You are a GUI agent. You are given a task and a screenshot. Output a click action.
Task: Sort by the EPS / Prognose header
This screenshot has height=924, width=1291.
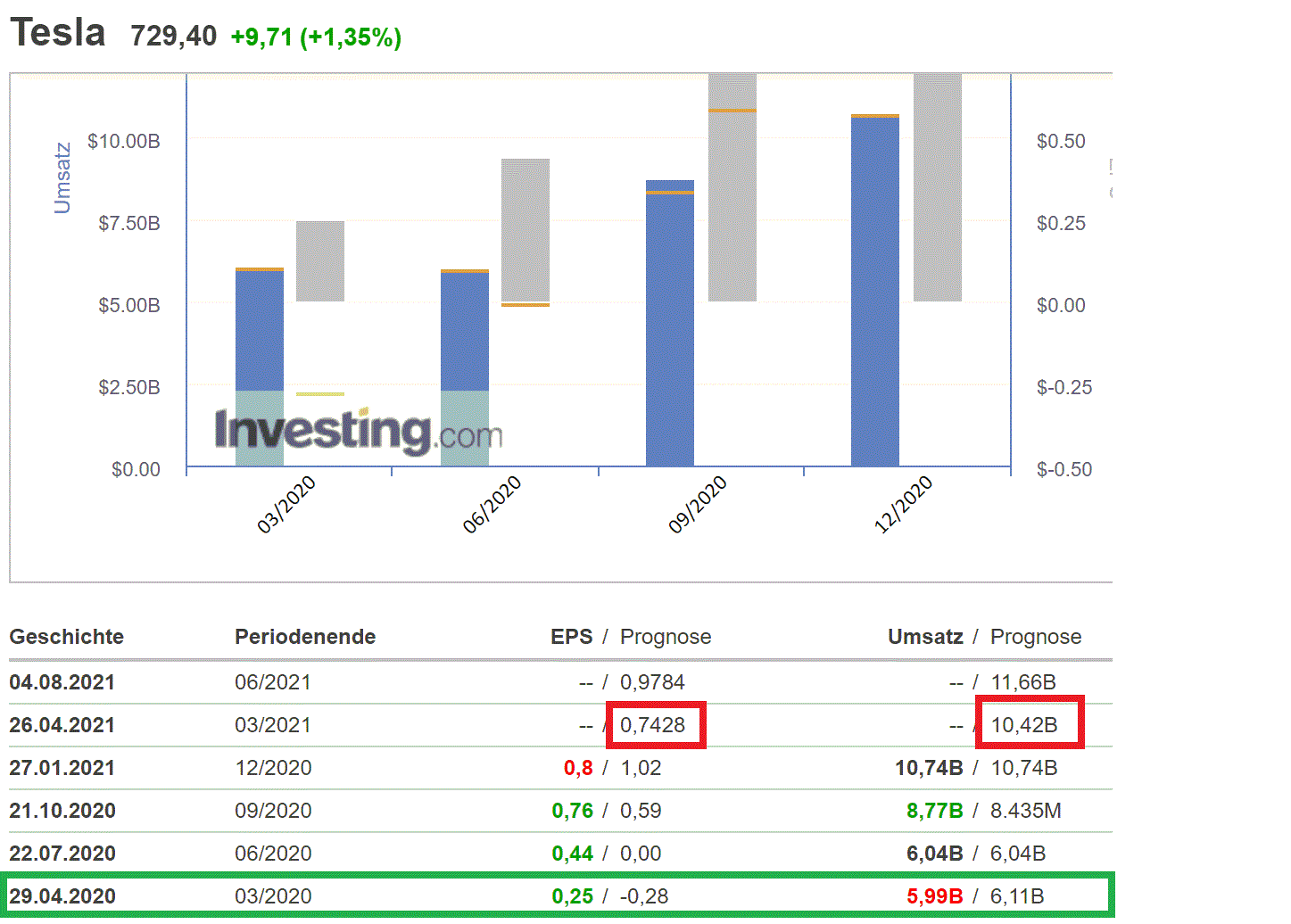point(631,637)
